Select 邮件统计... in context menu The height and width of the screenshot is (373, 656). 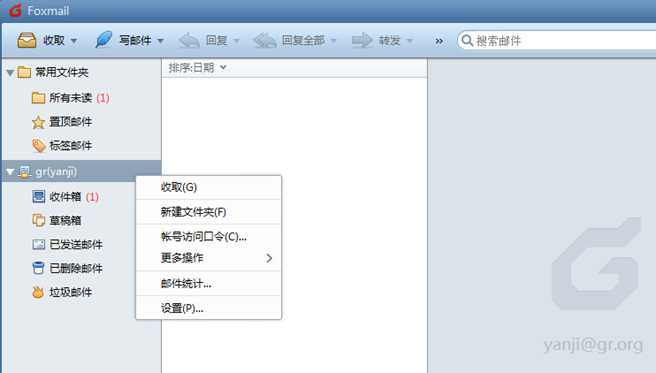209,284
